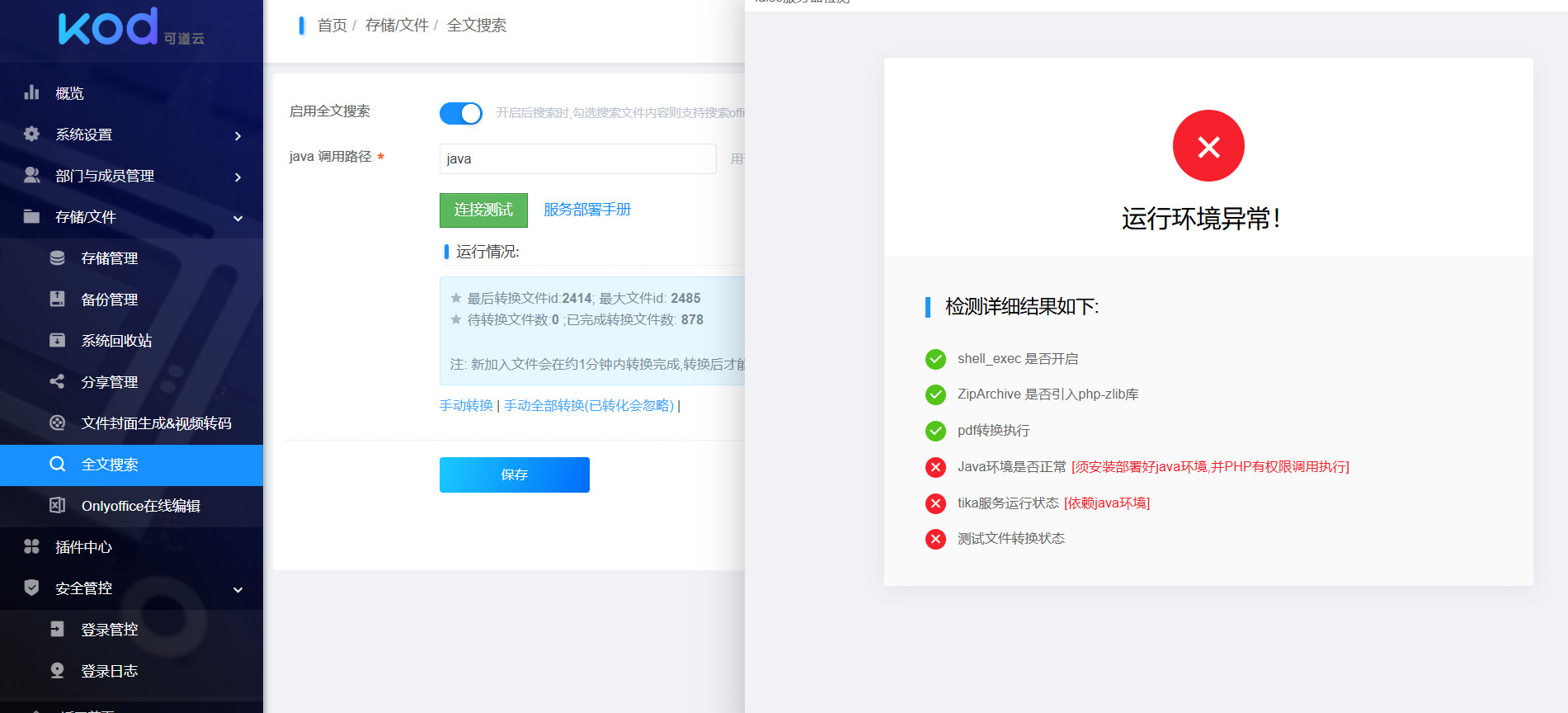
Task: Click the system settings gear icon
Action: click(31, 134)
